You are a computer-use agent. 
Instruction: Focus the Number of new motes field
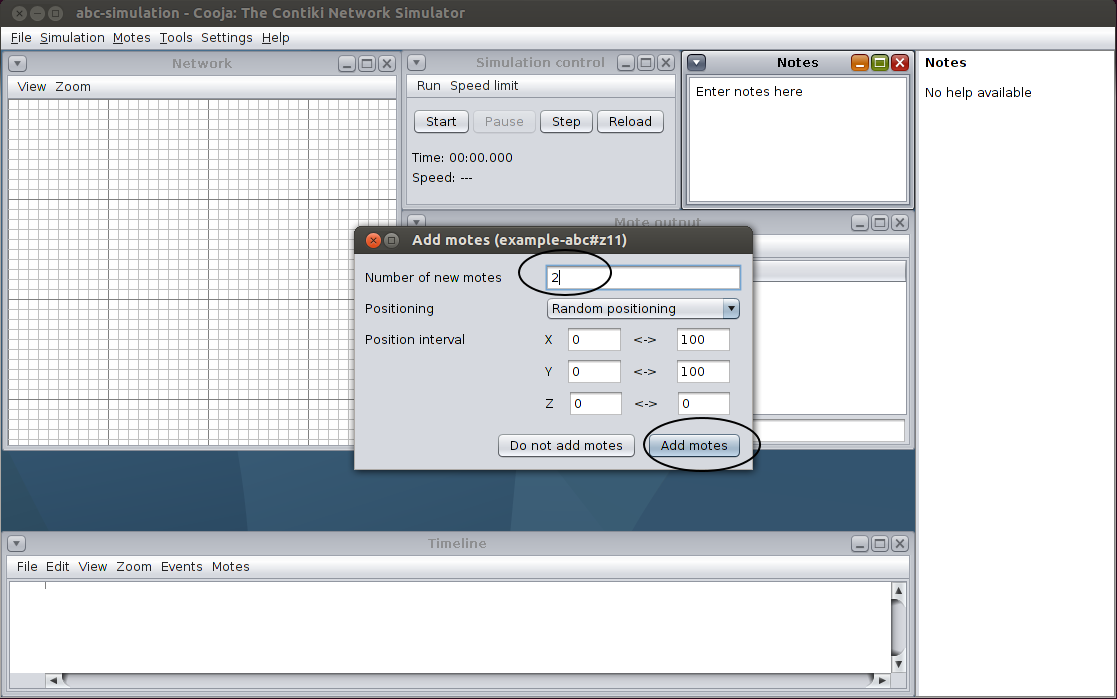point(643,278)
